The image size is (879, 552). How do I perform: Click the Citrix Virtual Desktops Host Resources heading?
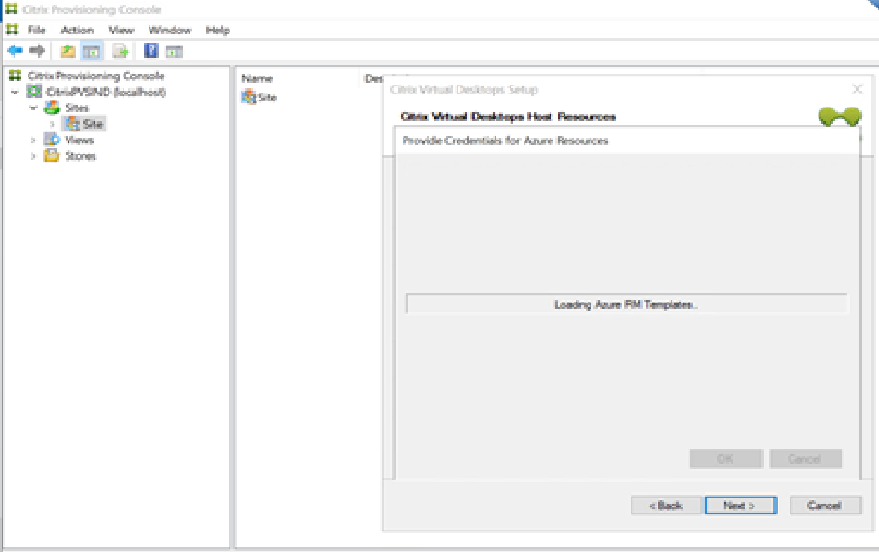tap(508, 117)
